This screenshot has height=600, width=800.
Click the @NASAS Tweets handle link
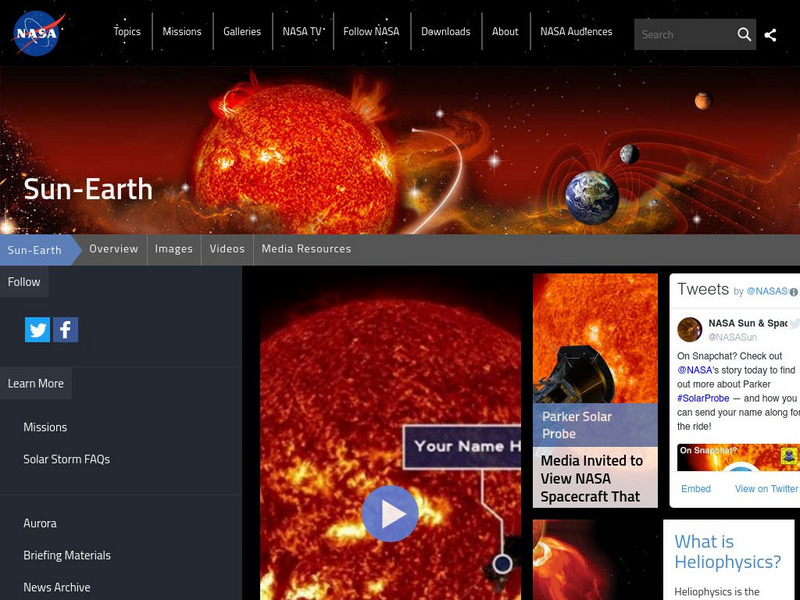click(x=767, y=291)
